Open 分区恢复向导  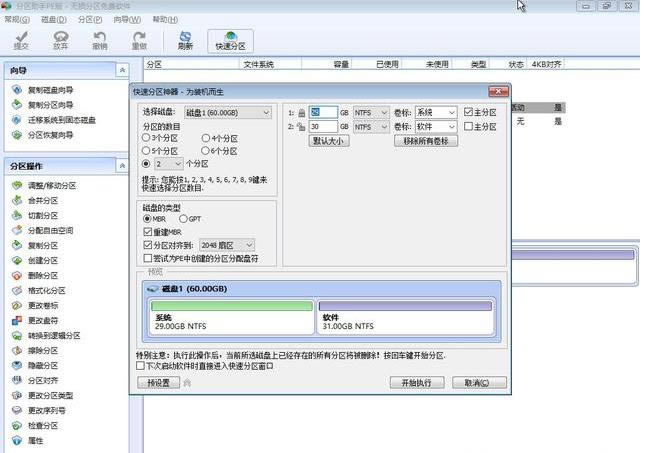coord(50,135)
